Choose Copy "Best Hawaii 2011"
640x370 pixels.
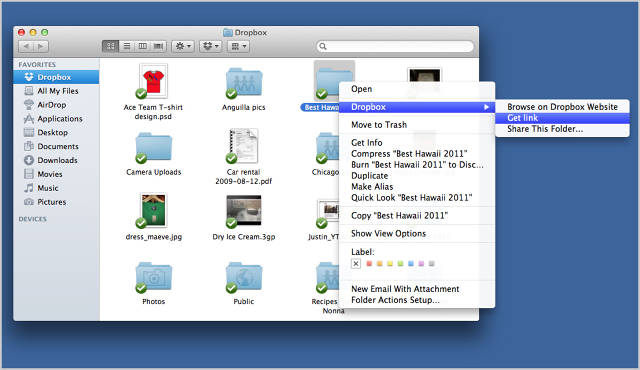417,216
